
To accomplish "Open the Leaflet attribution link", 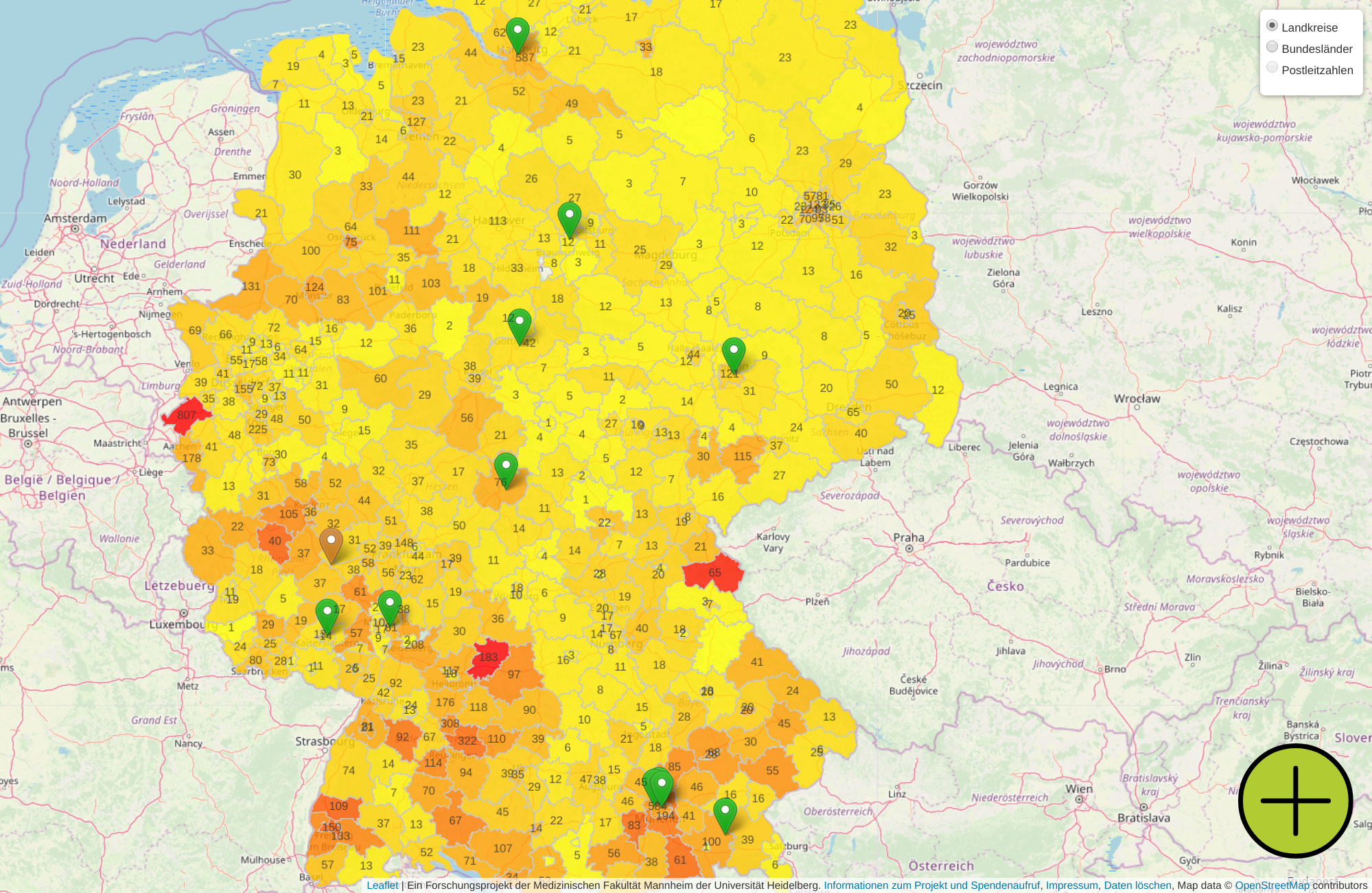I will [x=382, y=885].
